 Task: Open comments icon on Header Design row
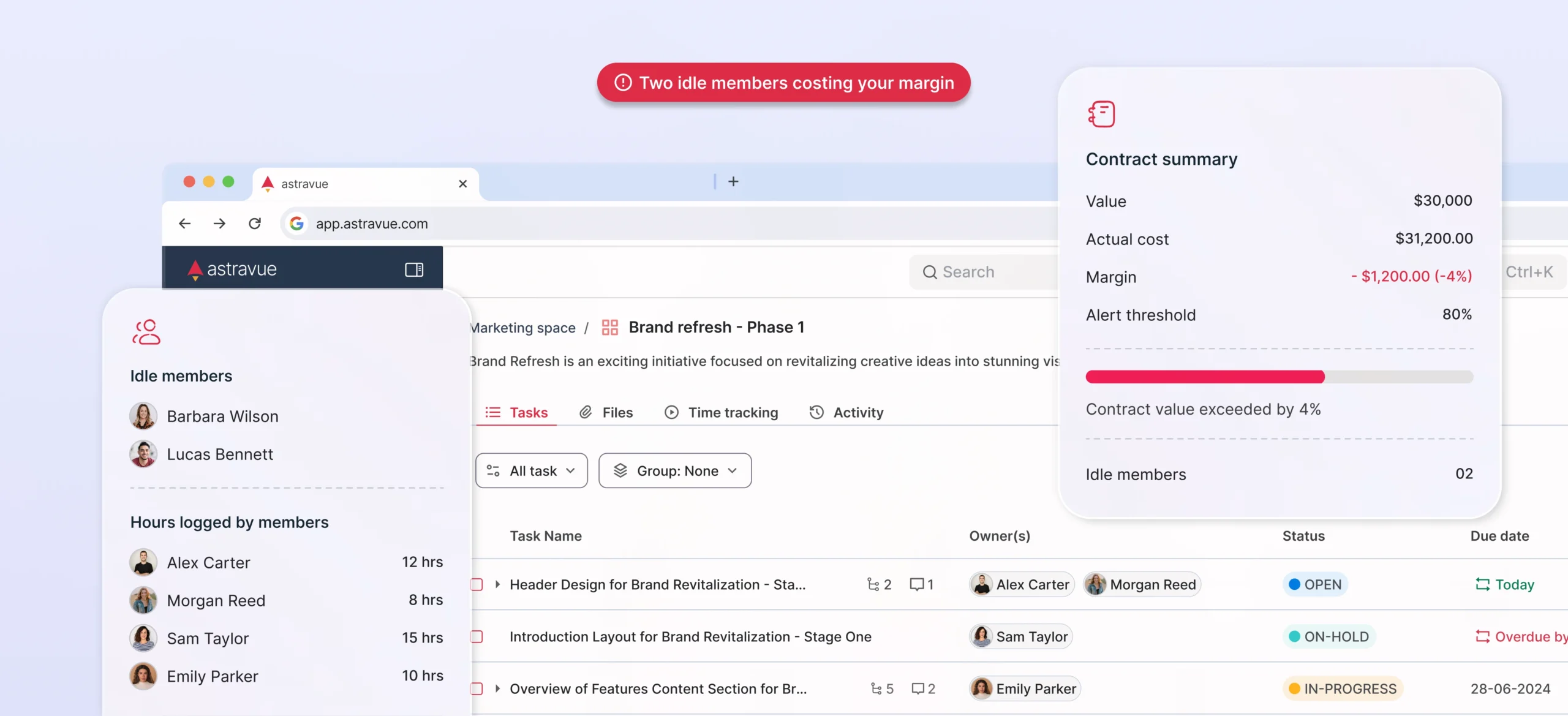pyautogui.click(x=917, y=584)
